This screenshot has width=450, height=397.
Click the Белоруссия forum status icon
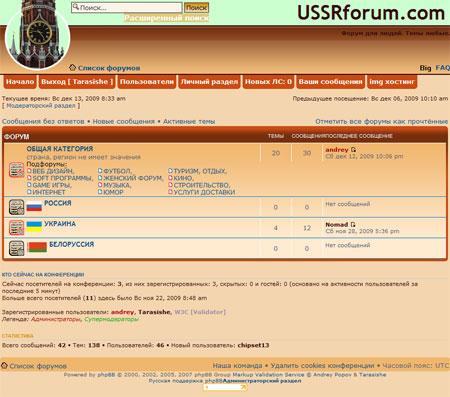click(x=16, y=248)
